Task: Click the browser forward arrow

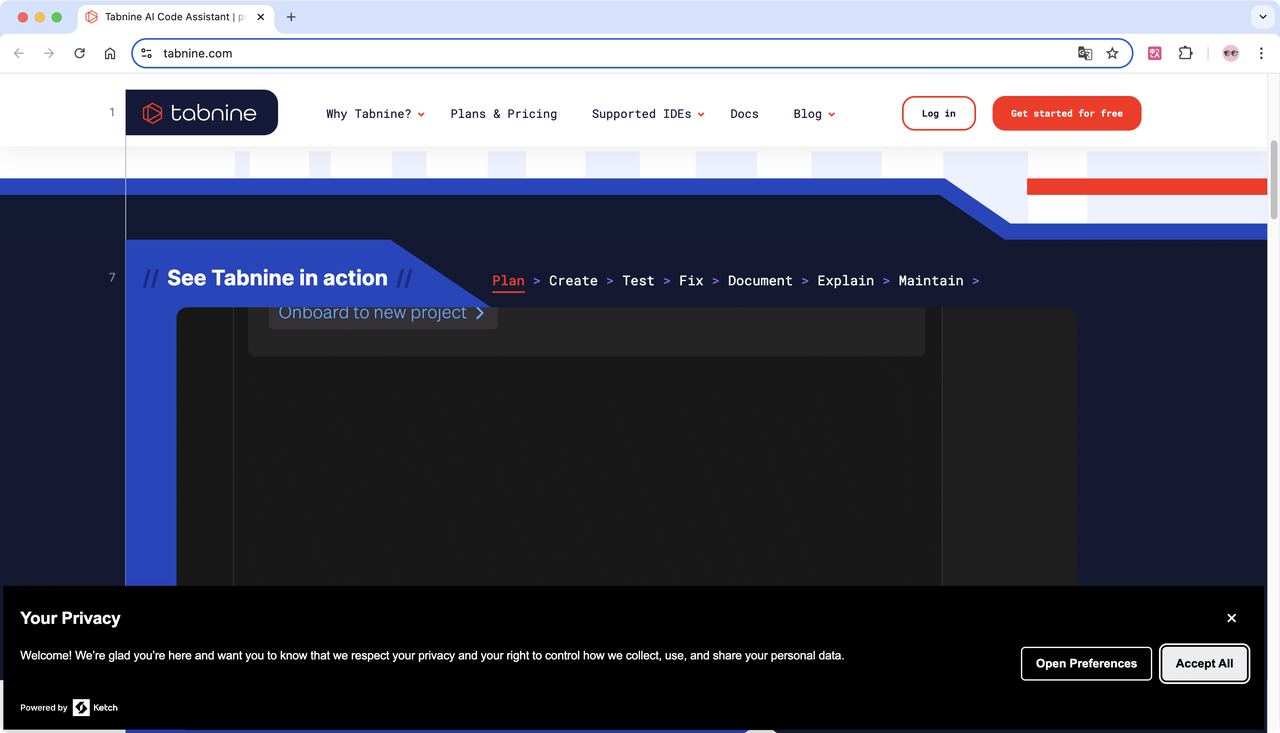Action: coord(49,53)
